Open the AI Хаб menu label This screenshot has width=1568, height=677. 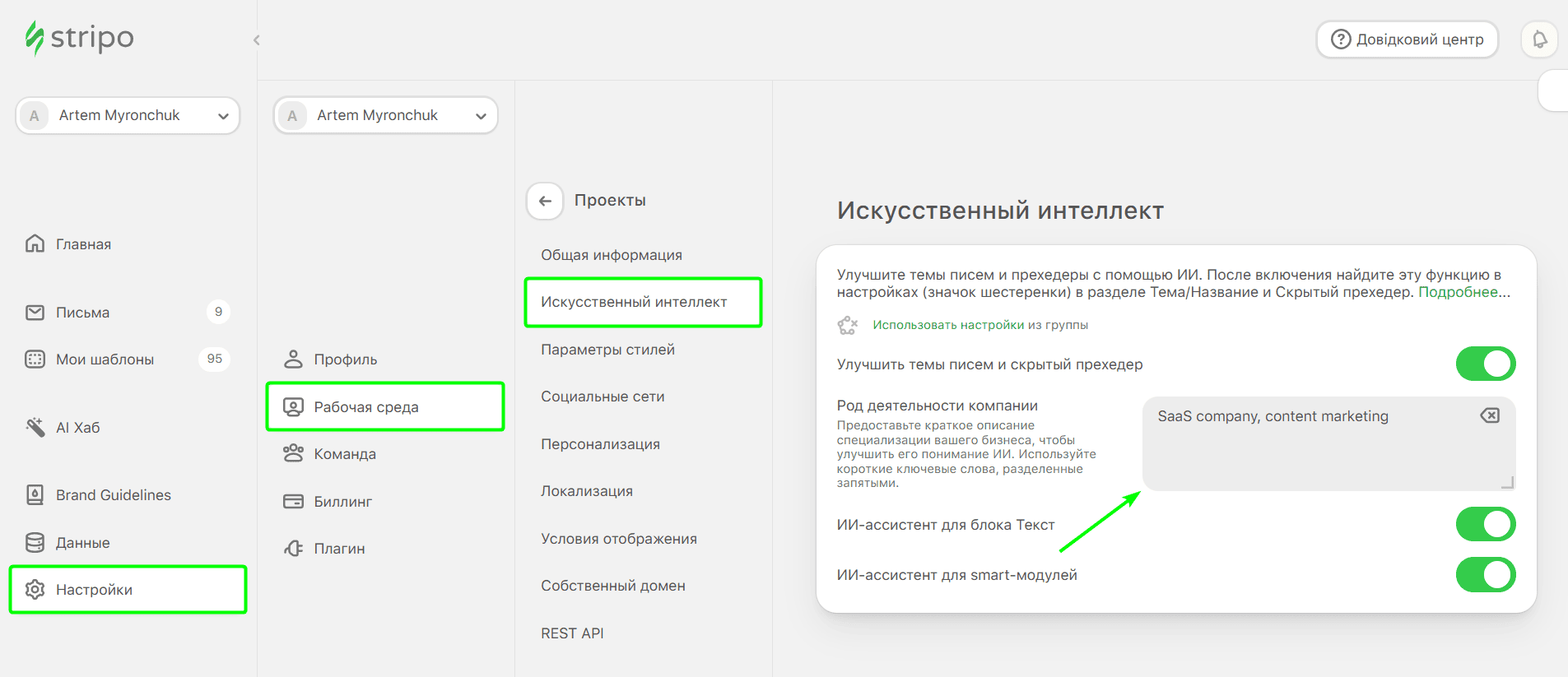(77, 428)
